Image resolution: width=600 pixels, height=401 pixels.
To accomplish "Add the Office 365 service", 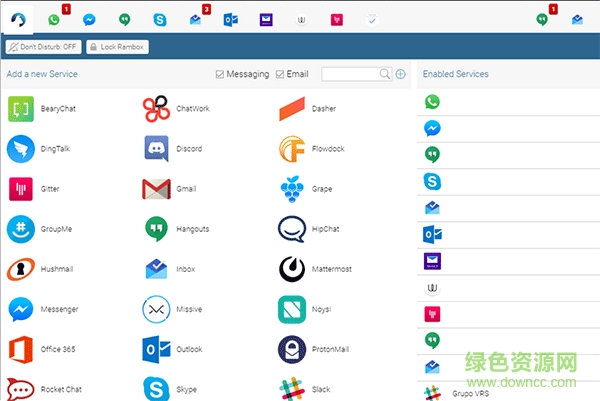I will (42, 349).
